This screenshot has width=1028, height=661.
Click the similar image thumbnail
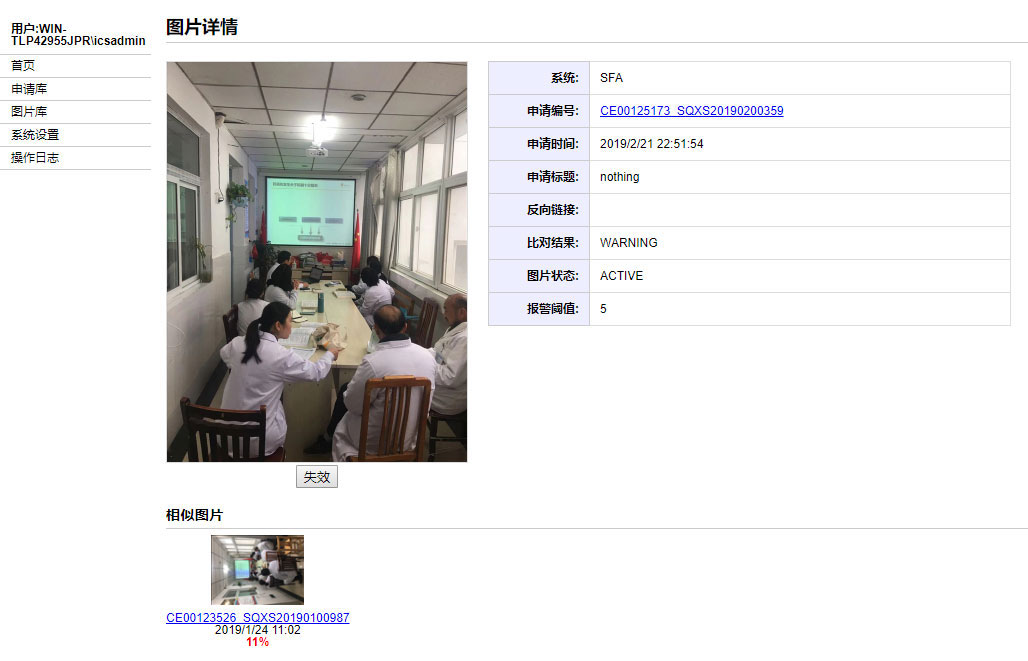click(x=257, y=570)
